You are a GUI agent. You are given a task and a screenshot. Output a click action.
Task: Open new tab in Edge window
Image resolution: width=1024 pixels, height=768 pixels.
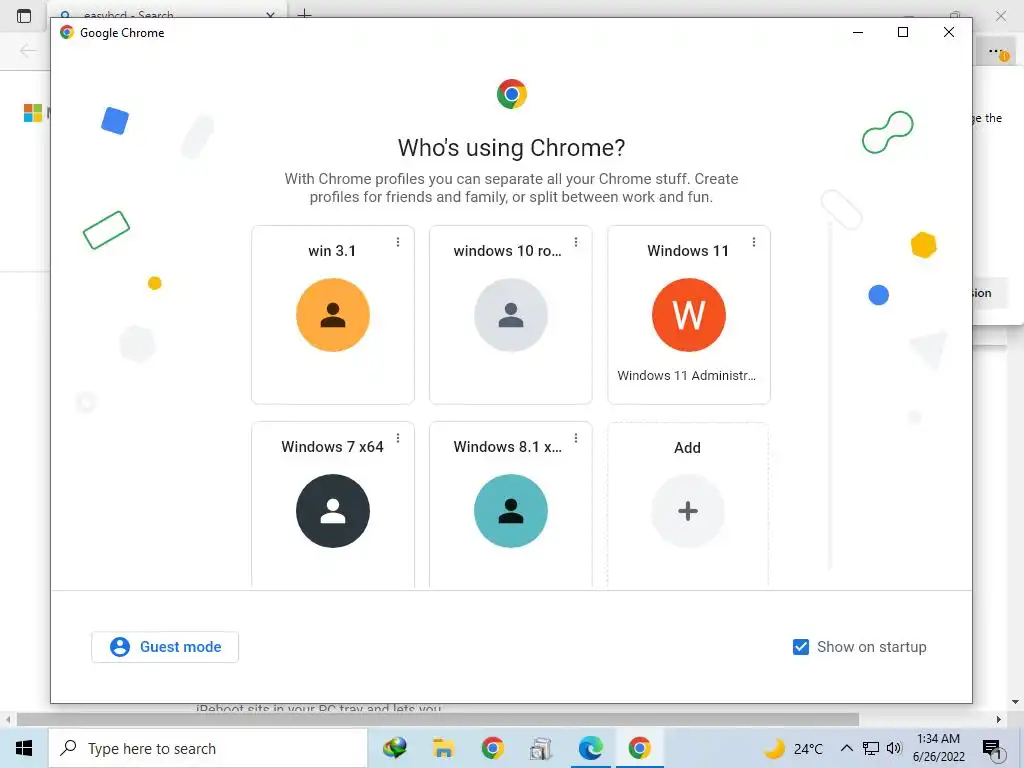click(x=304, y=13)
